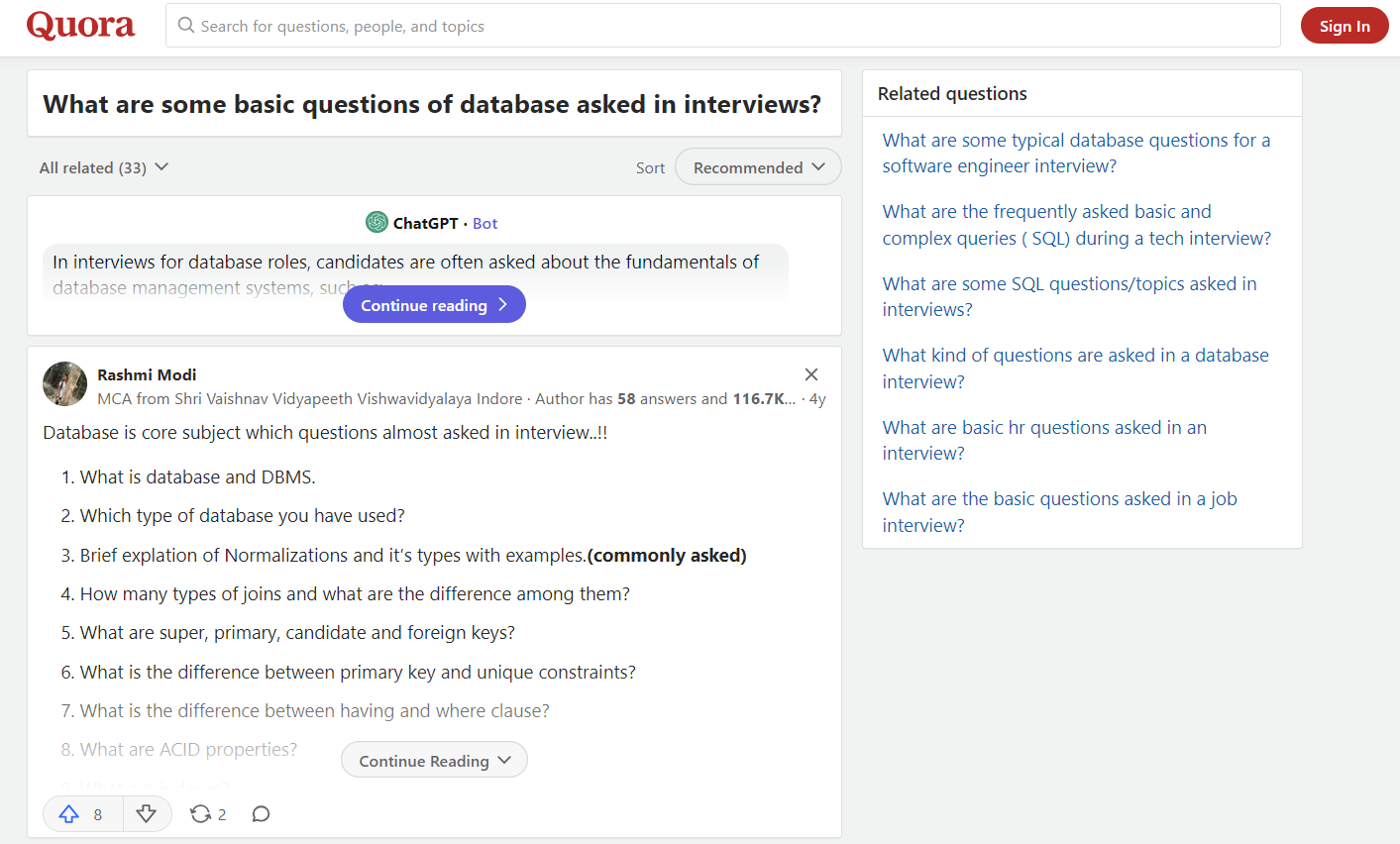Open basic hr questions asked link
The width and height of the screenshot is (1400, 844).
1044,440
